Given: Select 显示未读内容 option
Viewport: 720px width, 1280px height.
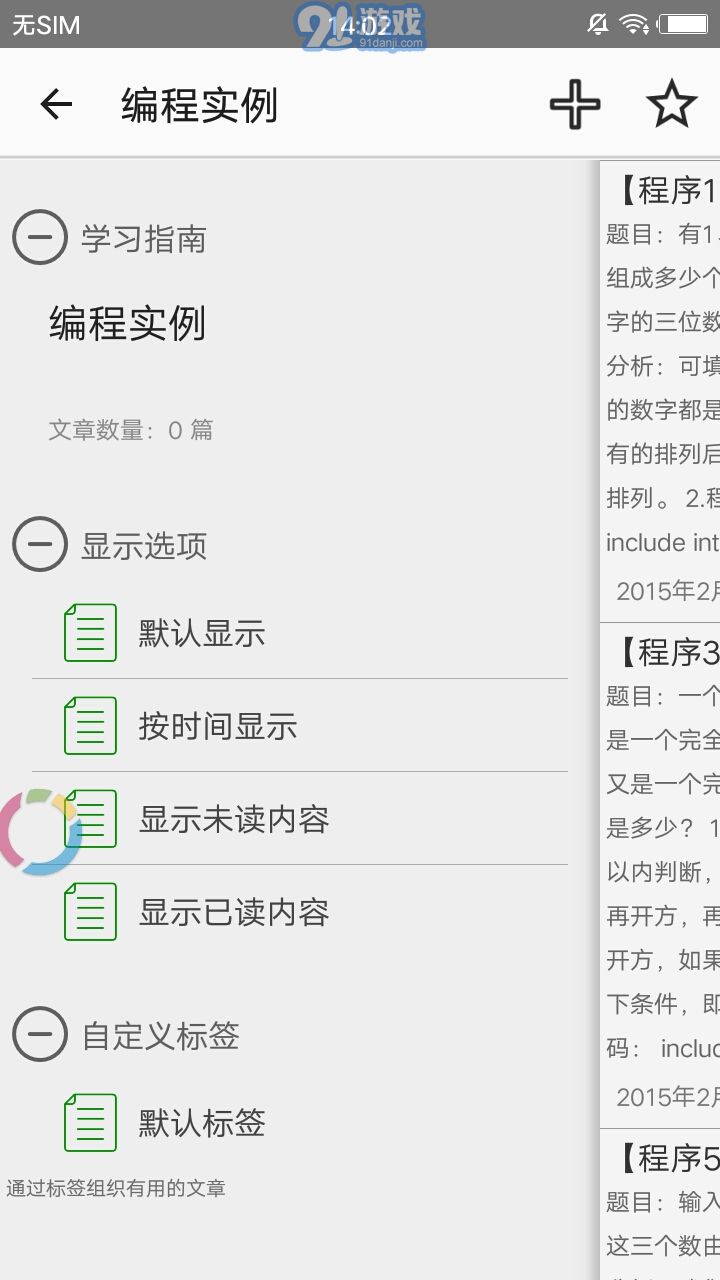Looking at the screenshot, I should tap(300, 819).
